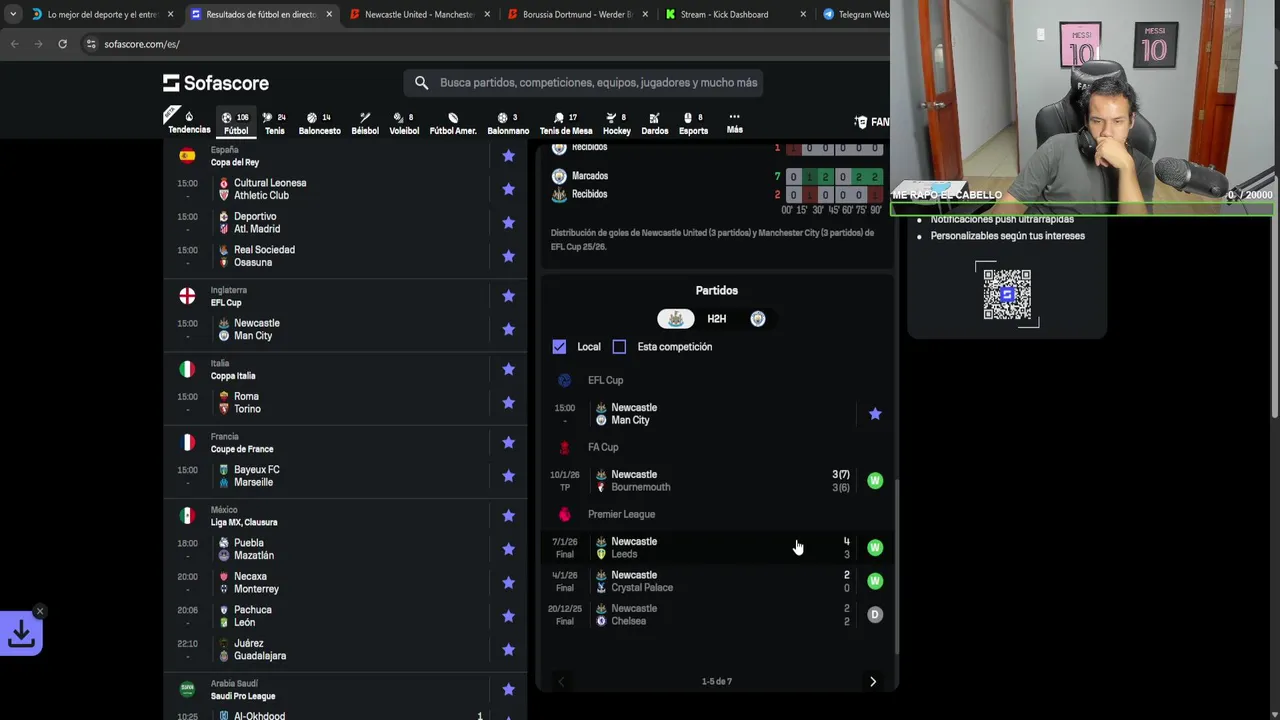The width and height of the screenshot is (1280, 720).
Task: Click the W badge for Newcastle vs Bournemouth
Action: pos(875,481)
